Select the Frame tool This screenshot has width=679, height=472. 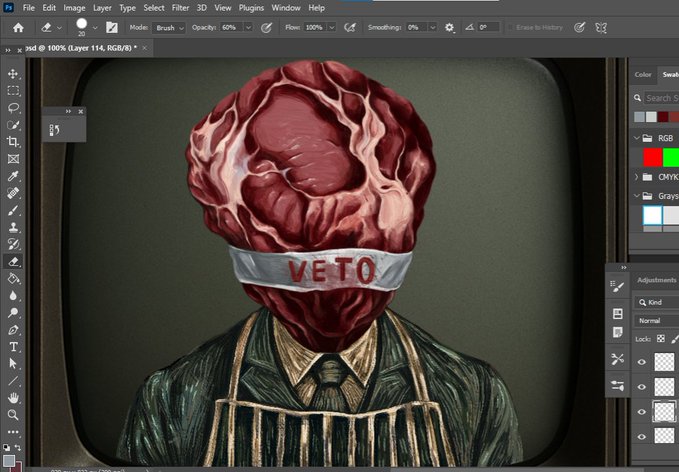(13, 159)
